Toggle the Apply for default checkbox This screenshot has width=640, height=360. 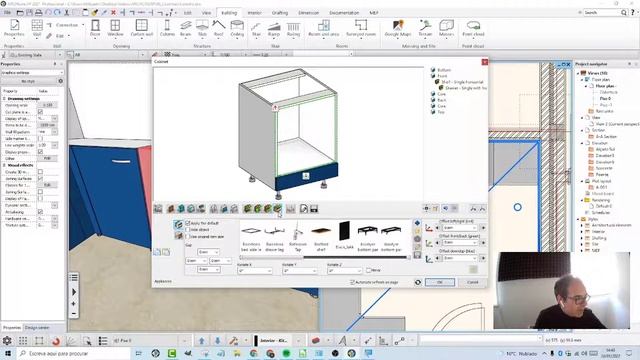(x=188, y=223)
